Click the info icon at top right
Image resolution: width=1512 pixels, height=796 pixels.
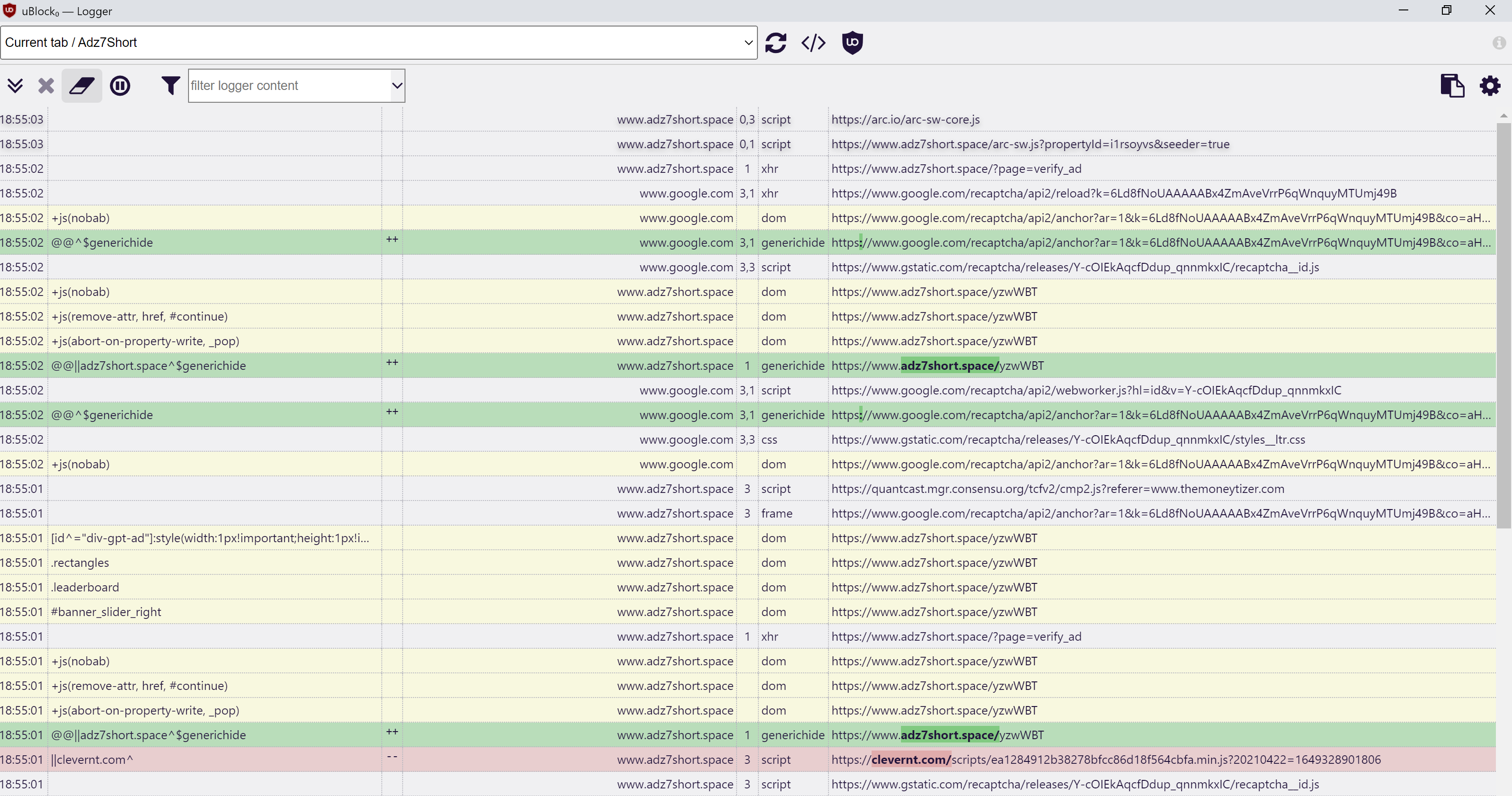1499,43
